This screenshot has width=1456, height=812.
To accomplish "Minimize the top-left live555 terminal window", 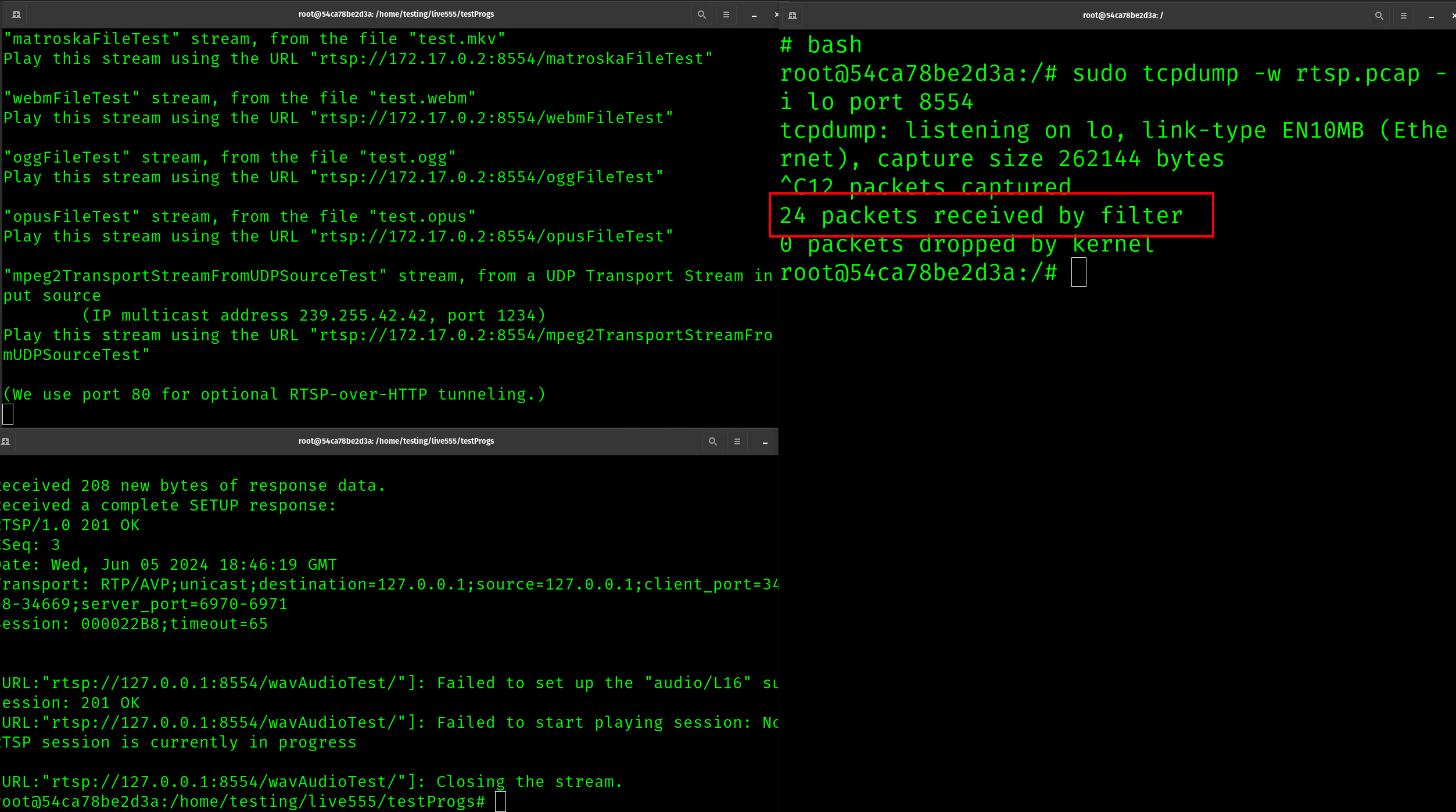I will coord(754,16).
